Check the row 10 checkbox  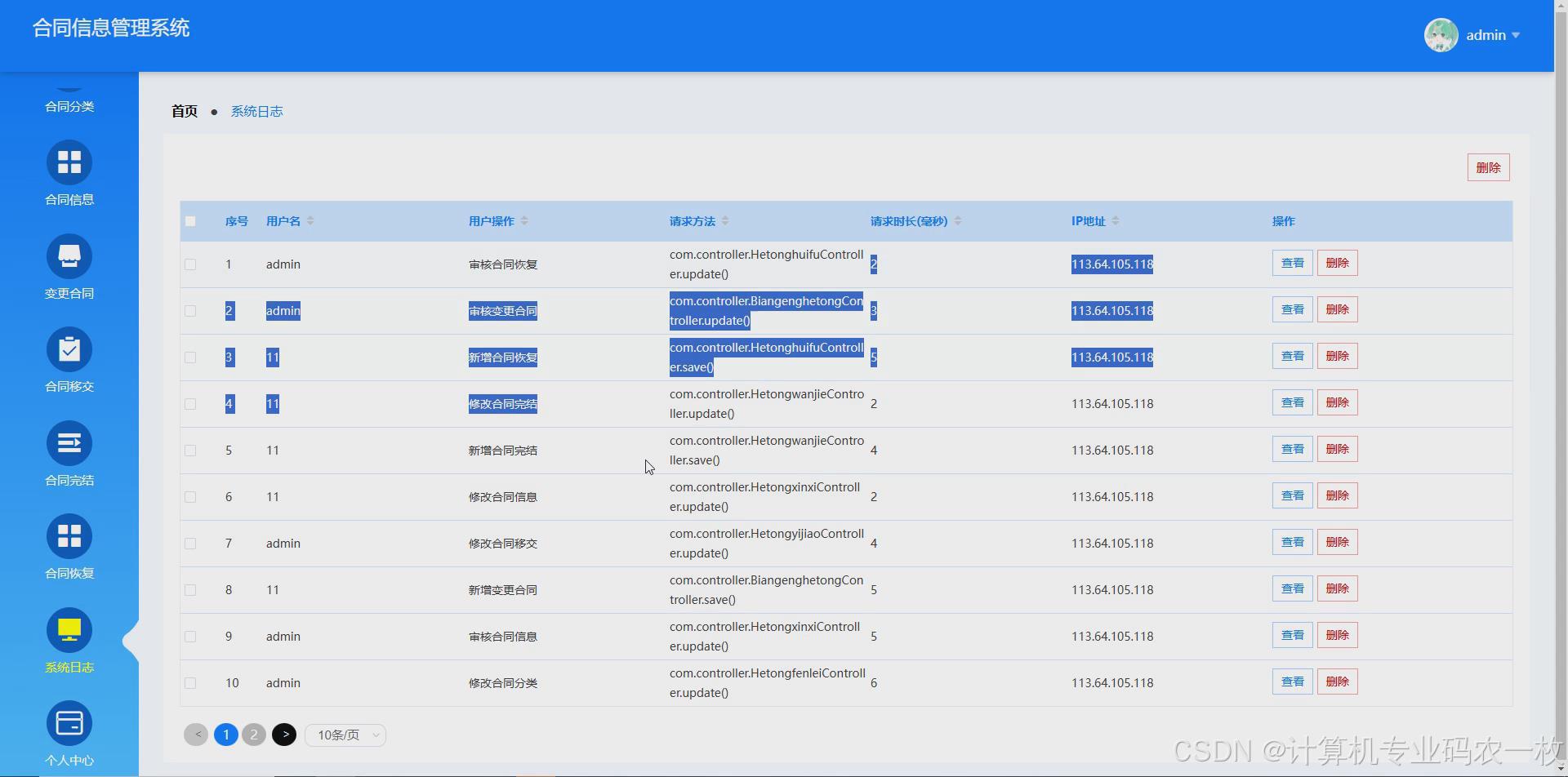tap(190, 683)
